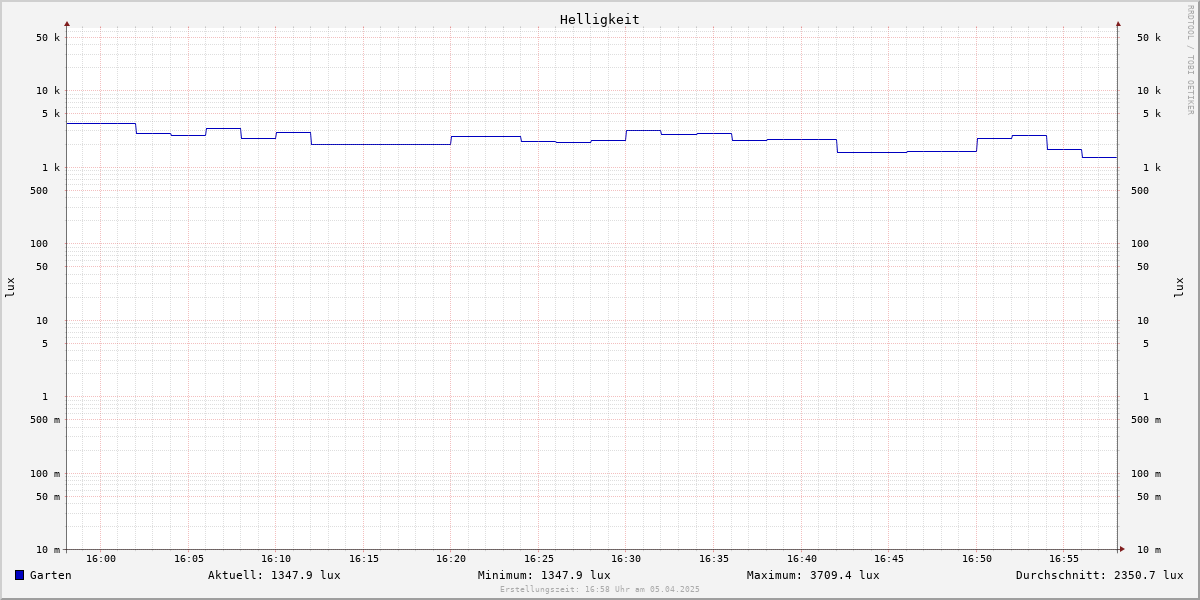Image resolution: width=1200 pixels, height=600 pixels.
Task: Click the 16:20 time axis label
Action: (451, 559)
